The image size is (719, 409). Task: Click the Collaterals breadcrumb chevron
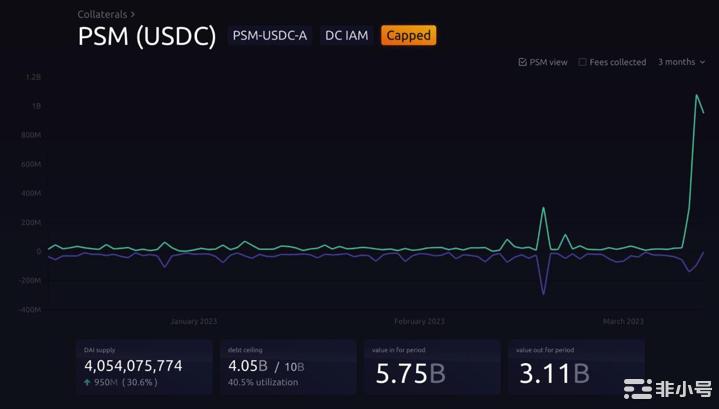[x=133, y=14]
